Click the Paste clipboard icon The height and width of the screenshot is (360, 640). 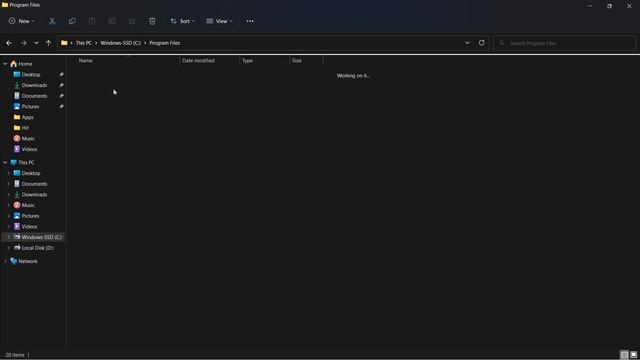pyautogui.click(x=92, y=21)
